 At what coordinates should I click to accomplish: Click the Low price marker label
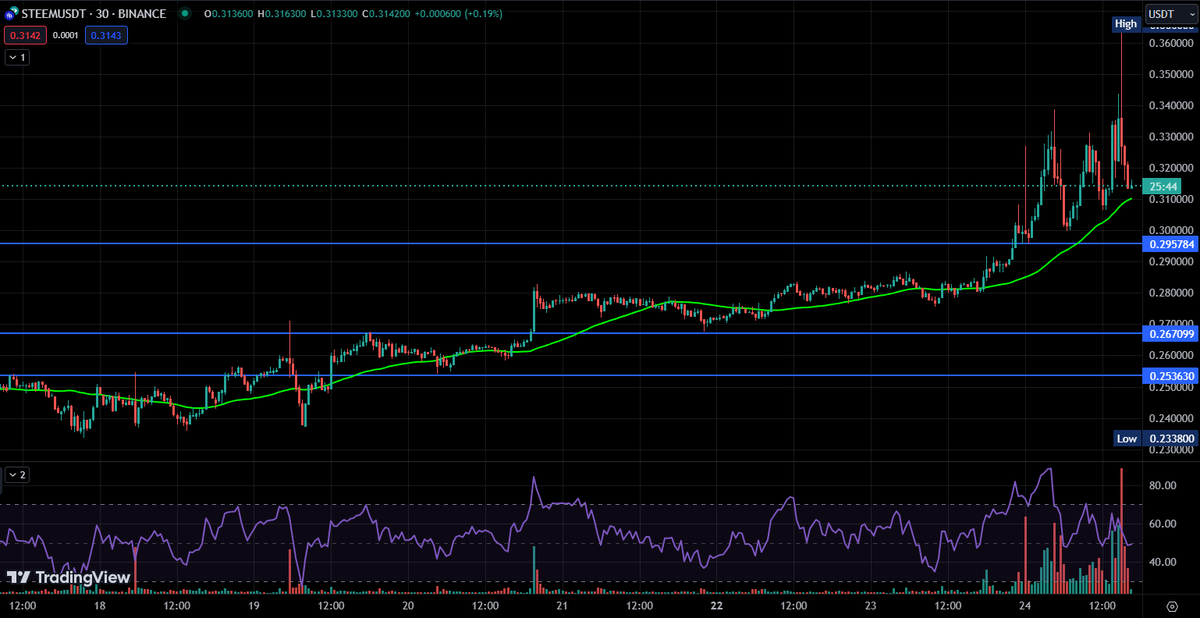1127,438
